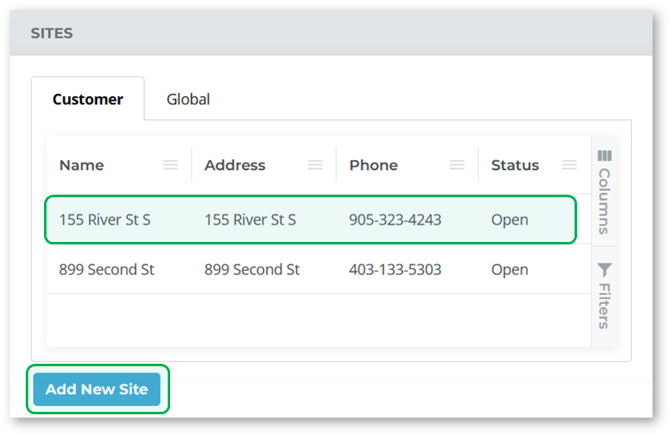Click phone number 403-133-5303
Screen dimensions: 670x435
click(395, 269)
